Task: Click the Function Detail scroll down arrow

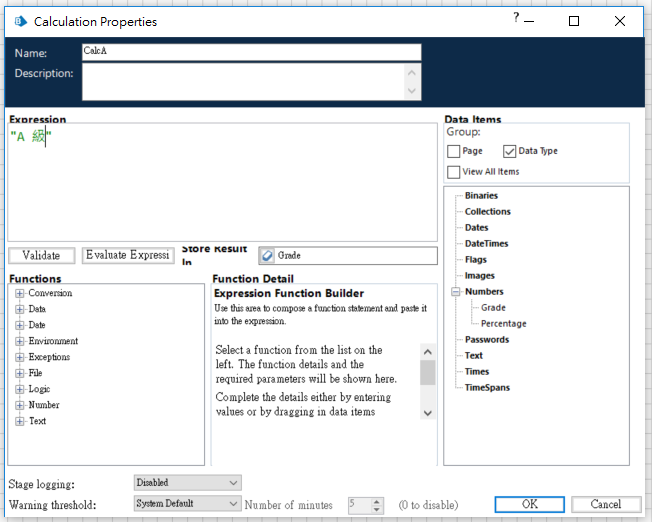Action: (x=427, y=413)
